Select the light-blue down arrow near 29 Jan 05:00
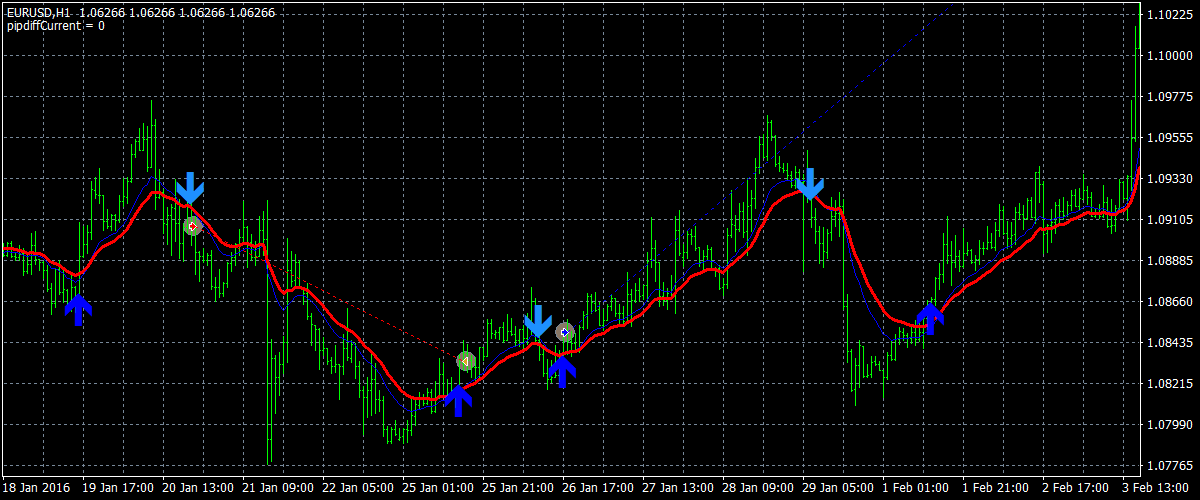 810,183
